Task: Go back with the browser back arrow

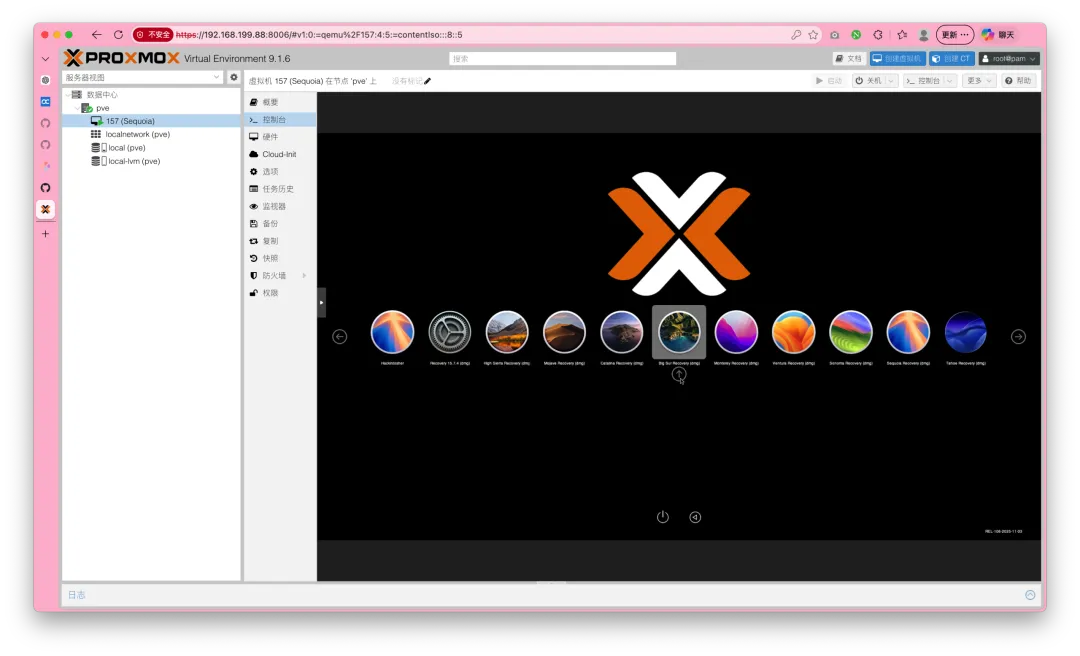Action: pos(96,34)
